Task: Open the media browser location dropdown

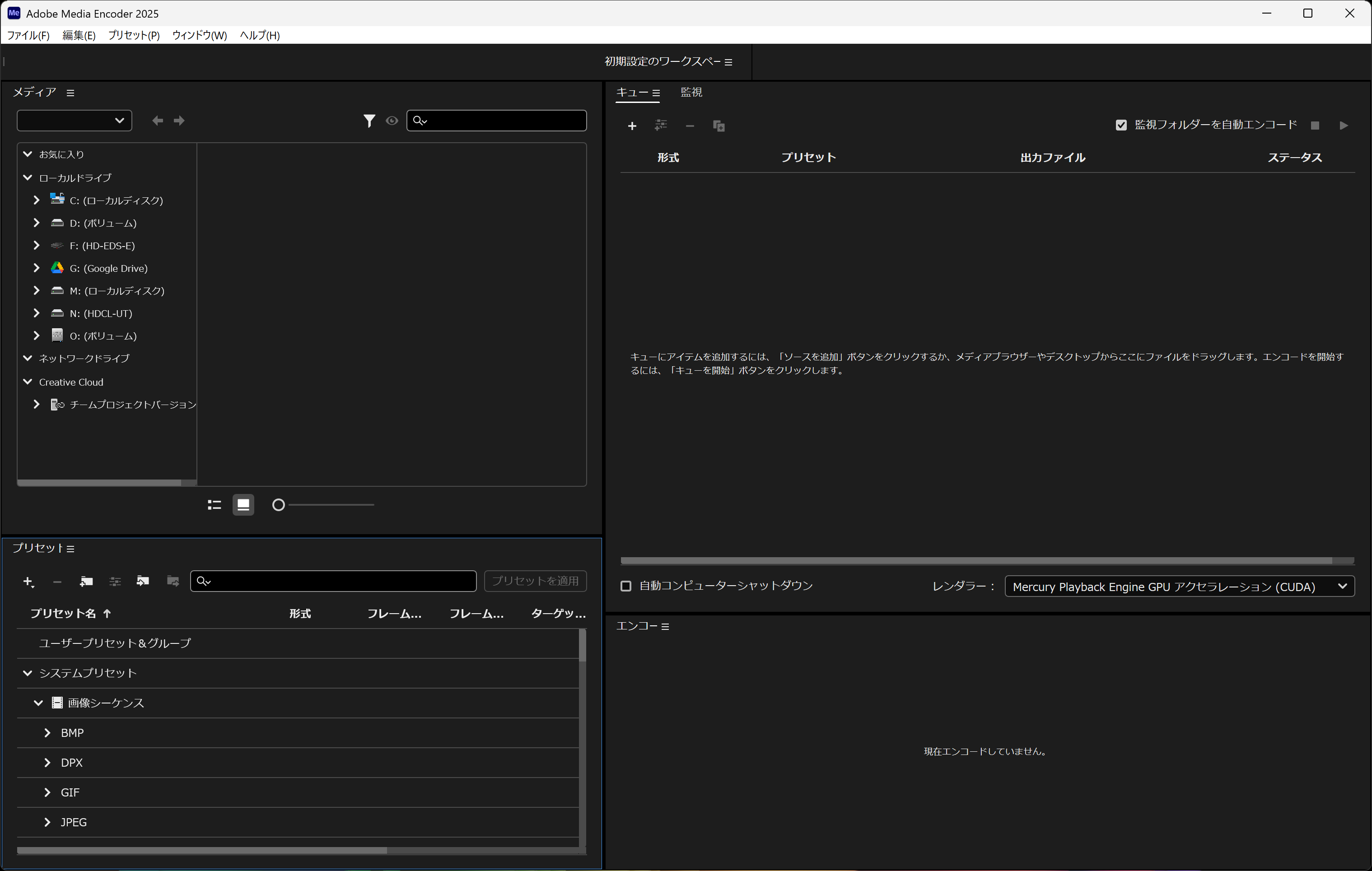Action: tap(74, 121)
